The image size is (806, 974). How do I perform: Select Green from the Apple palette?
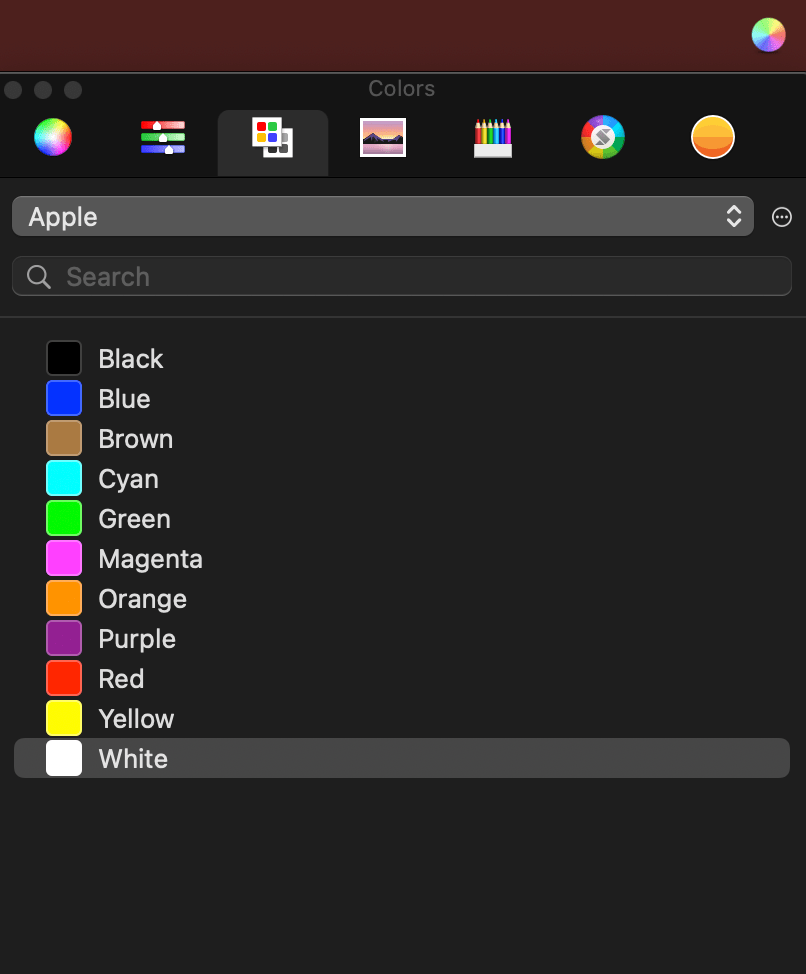point(133,518)
